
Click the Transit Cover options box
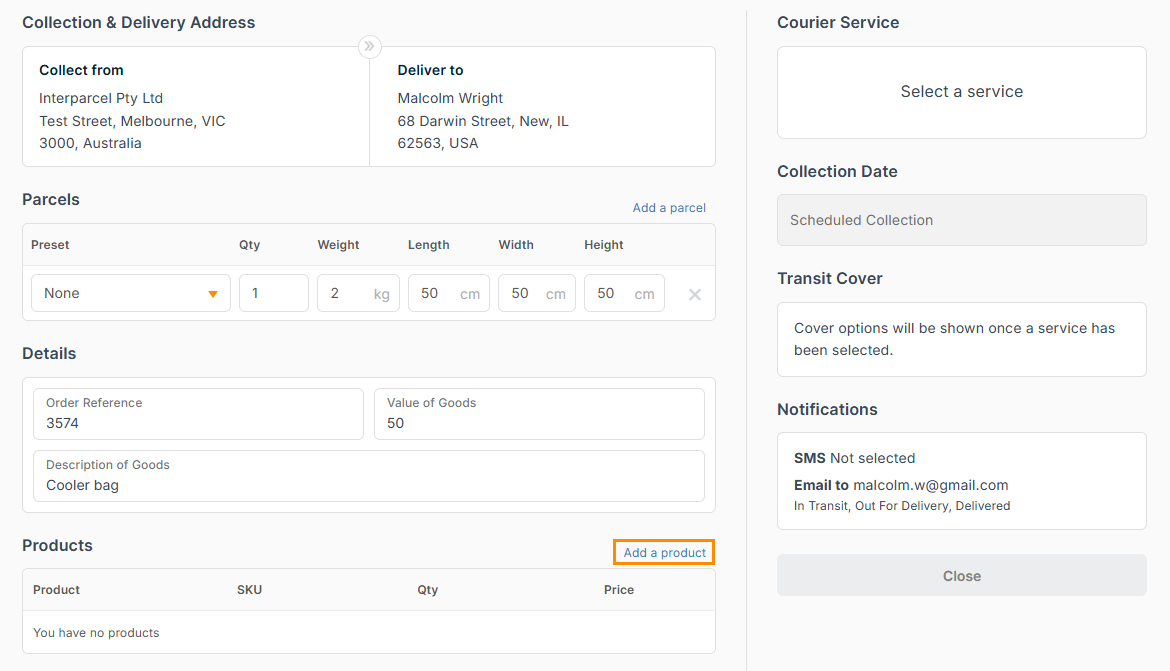pos(961,340)
